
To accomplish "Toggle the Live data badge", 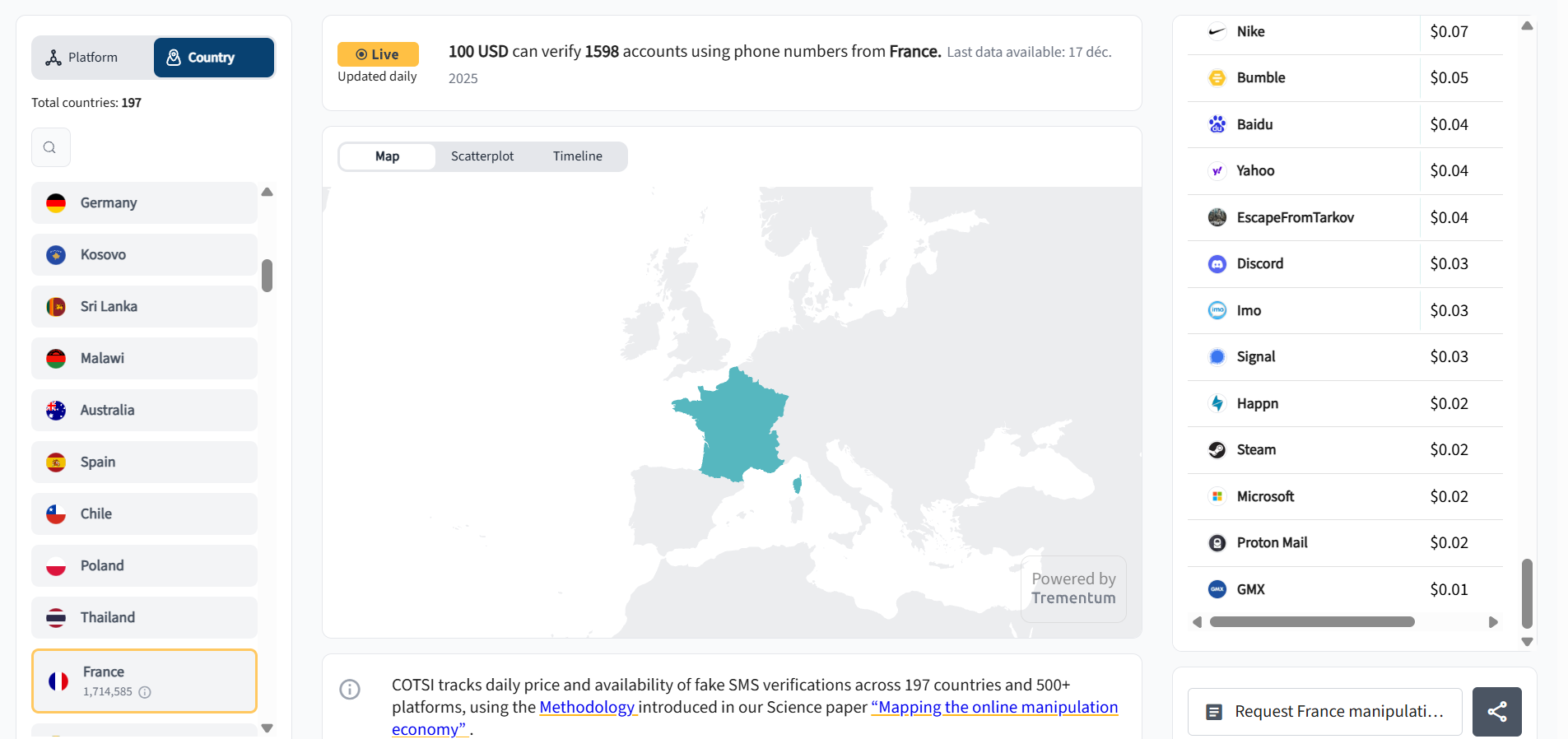I will (x=378, y=54).
